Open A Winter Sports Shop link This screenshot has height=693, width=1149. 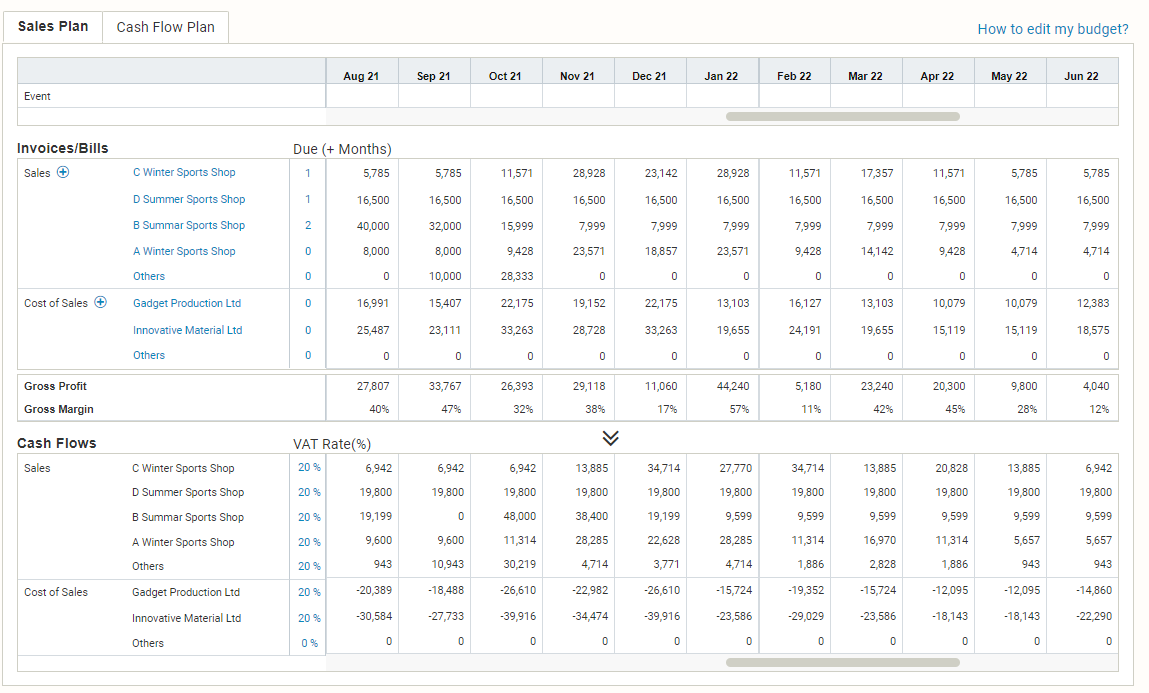(184, 251)
